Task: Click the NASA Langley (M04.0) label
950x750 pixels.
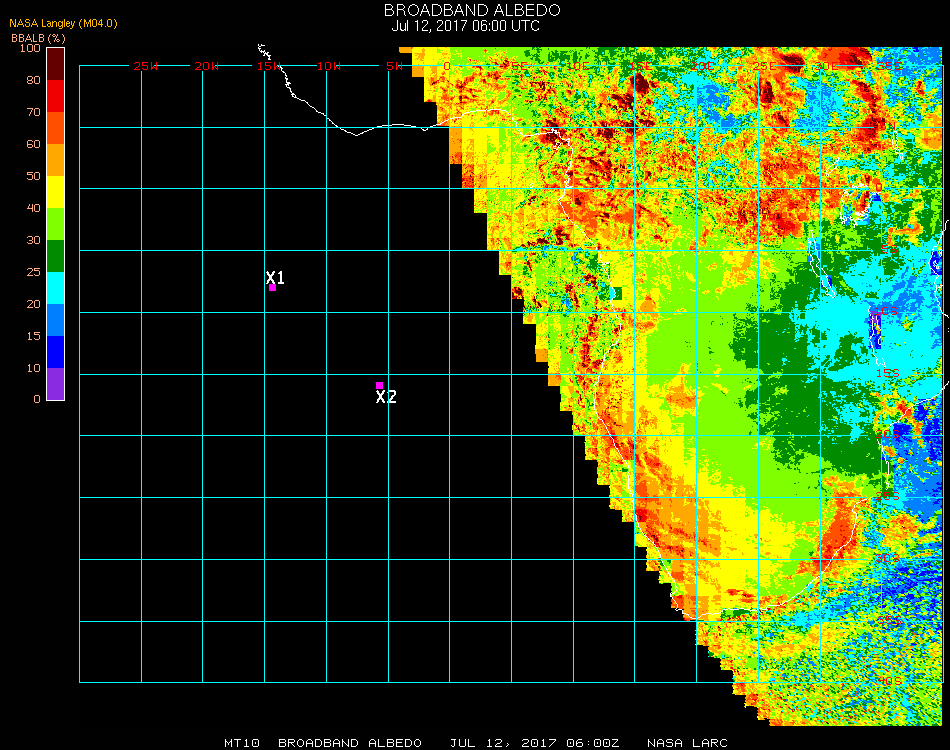Action: click(x=64, y=24)
